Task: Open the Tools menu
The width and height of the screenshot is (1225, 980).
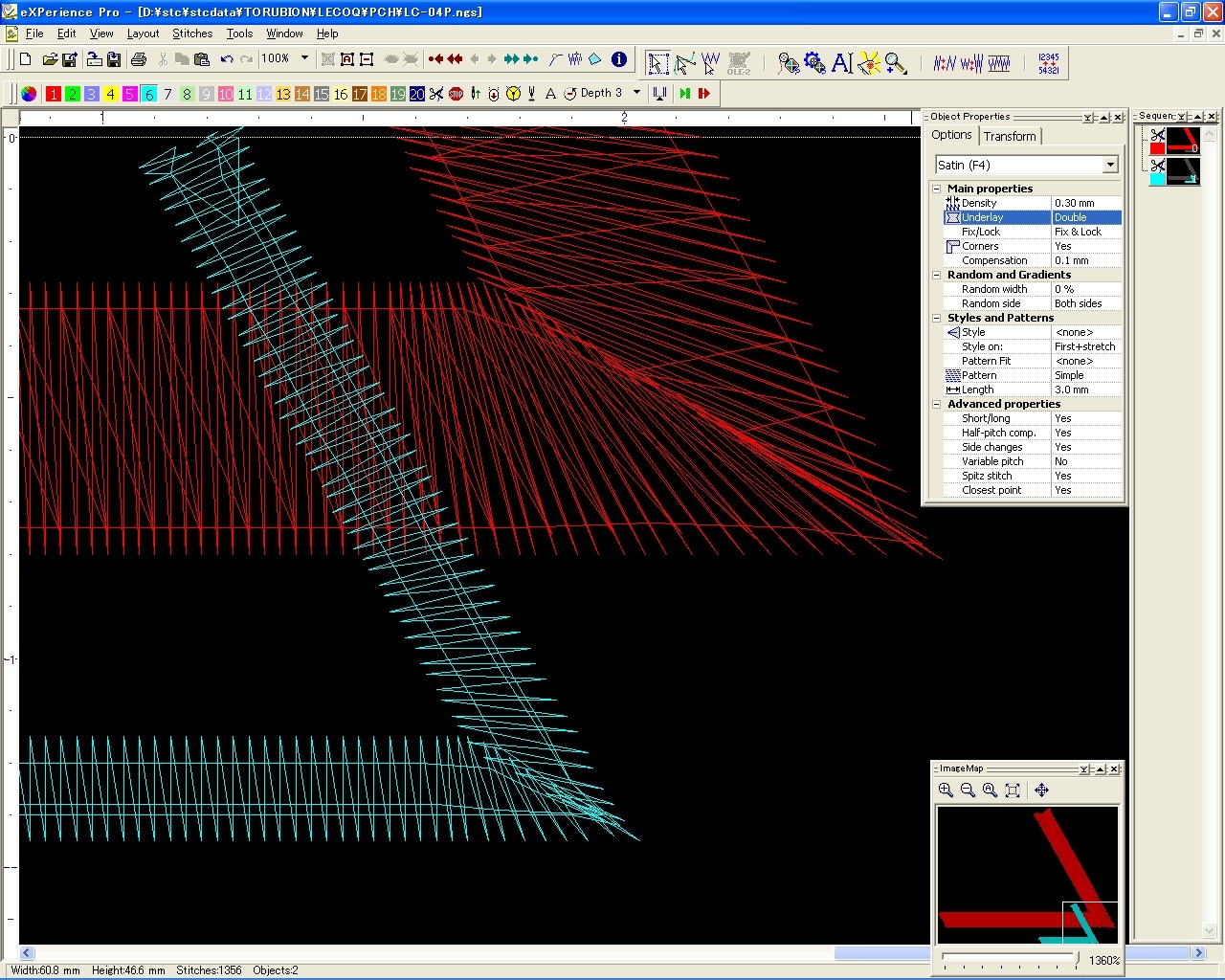Action: click(x=239, y=33)
